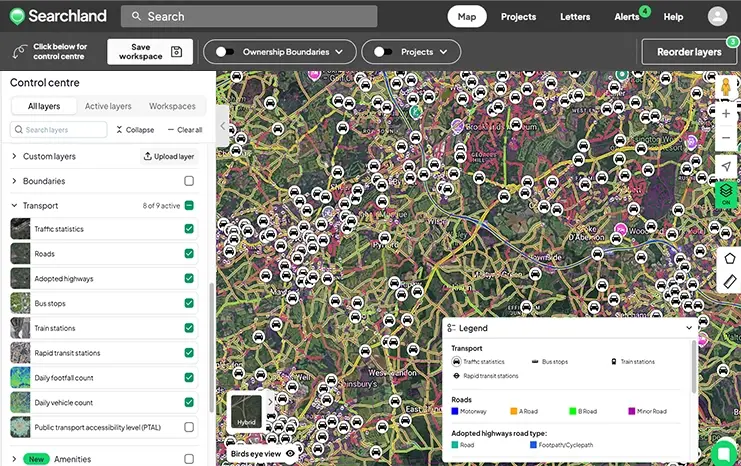
Task: Expand the Custom layers section
Action: pos(14,156)
